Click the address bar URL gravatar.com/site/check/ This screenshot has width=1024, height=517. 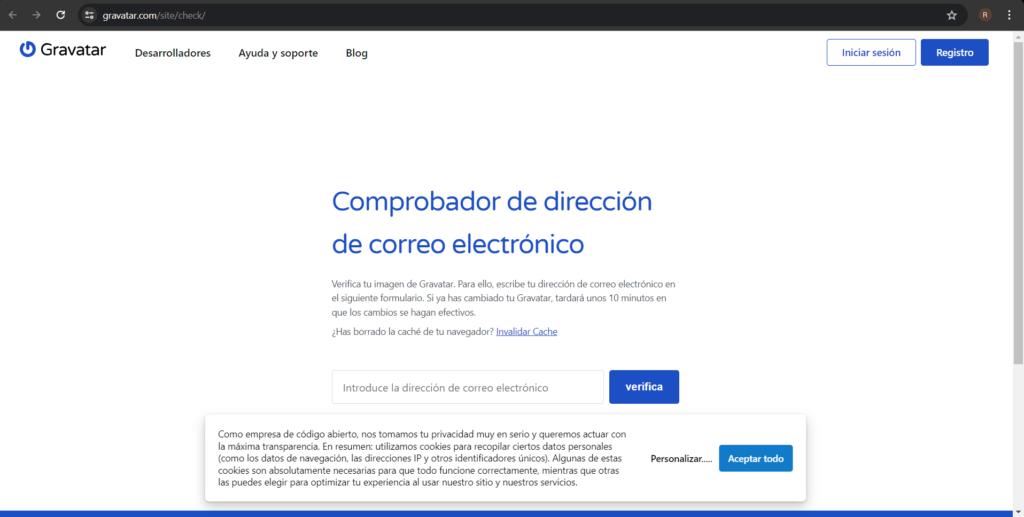(x=154, y=15)
